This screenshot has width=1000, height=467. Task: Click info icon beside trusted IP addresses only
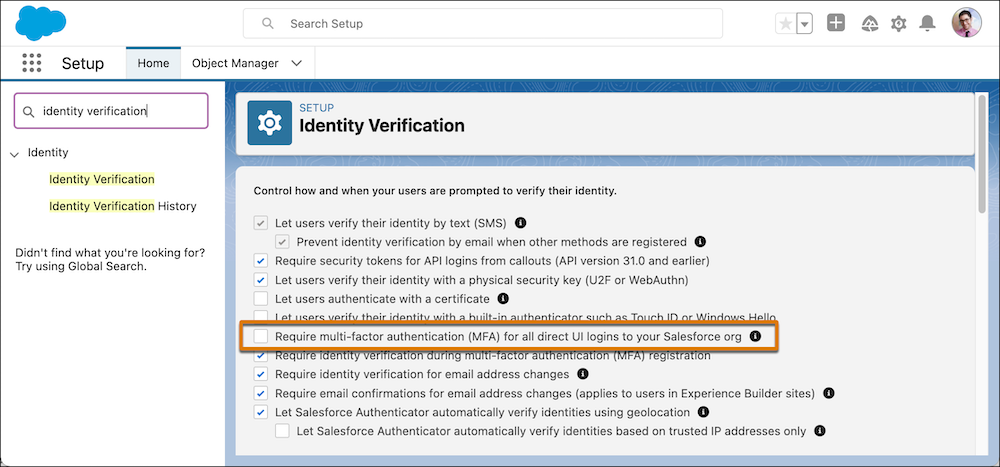(820, 431)
